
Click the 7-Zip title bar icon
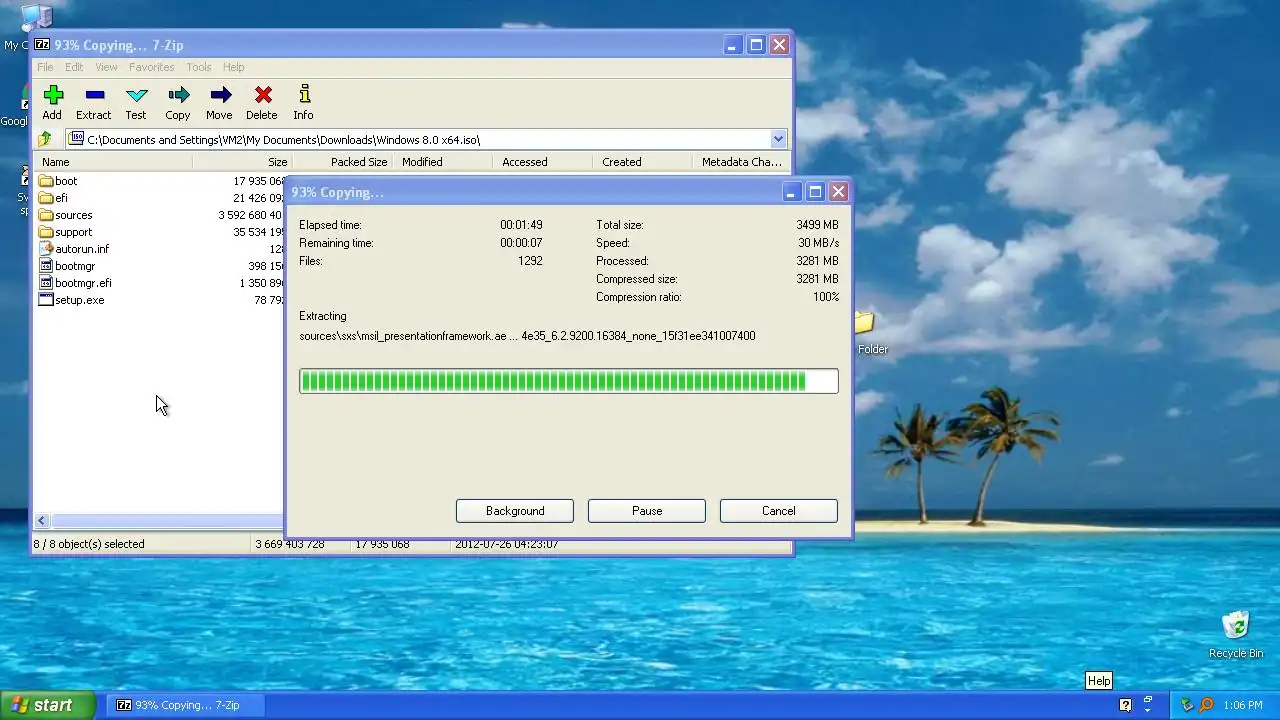42,45
